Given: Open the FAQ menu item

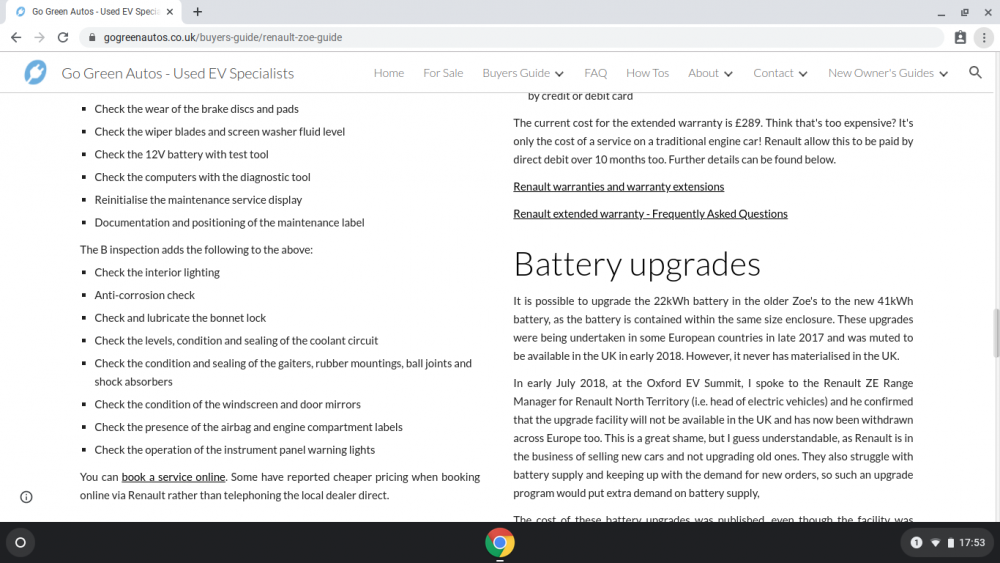Looking at the screenshot, I should tap(596, 73).
